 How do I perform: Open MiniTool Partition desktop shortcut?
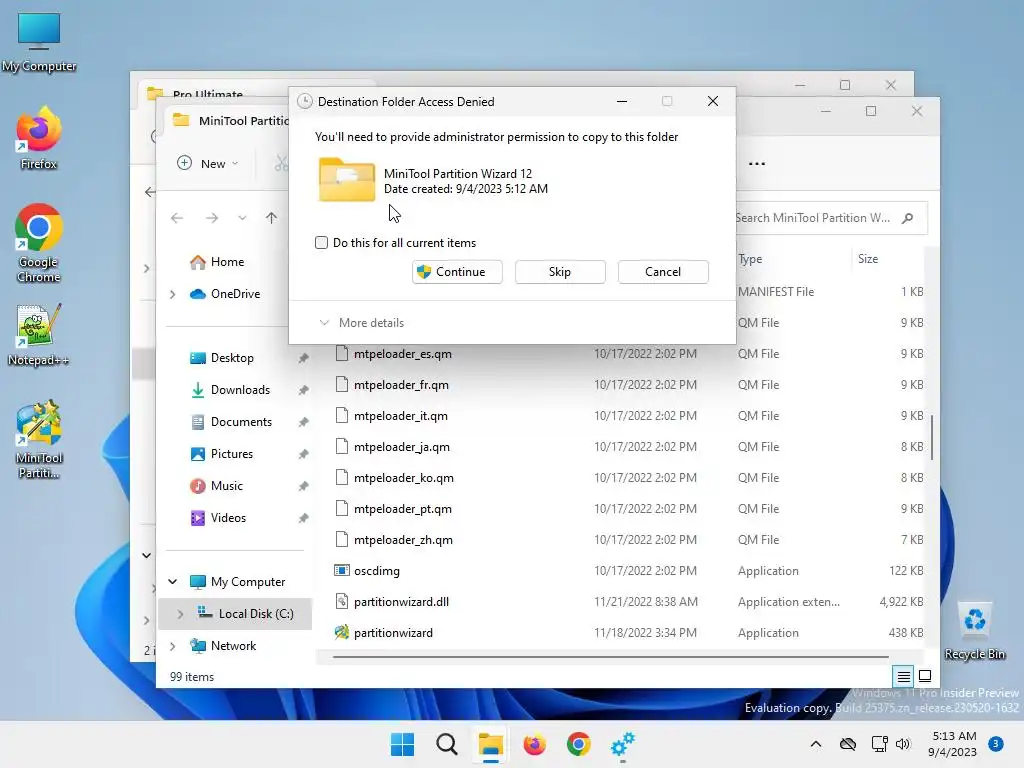[x=39, y=440]
